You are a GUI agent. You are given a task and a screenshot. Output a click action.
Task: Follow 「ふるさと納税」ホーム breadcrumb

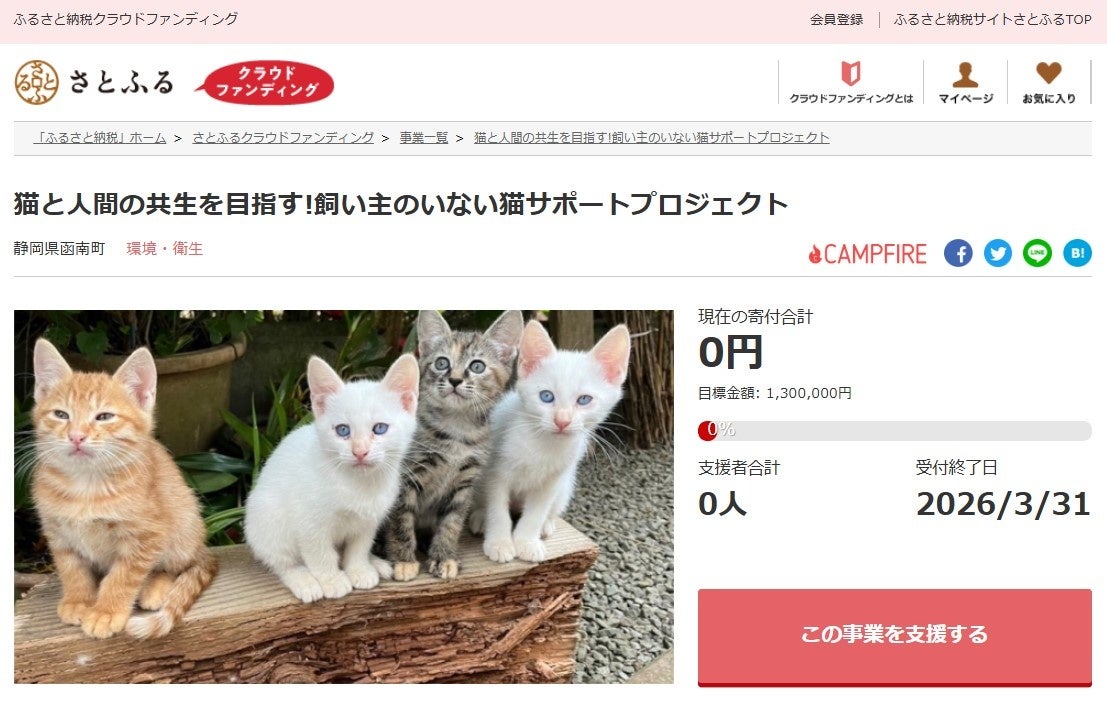click(x=100, y=138)
